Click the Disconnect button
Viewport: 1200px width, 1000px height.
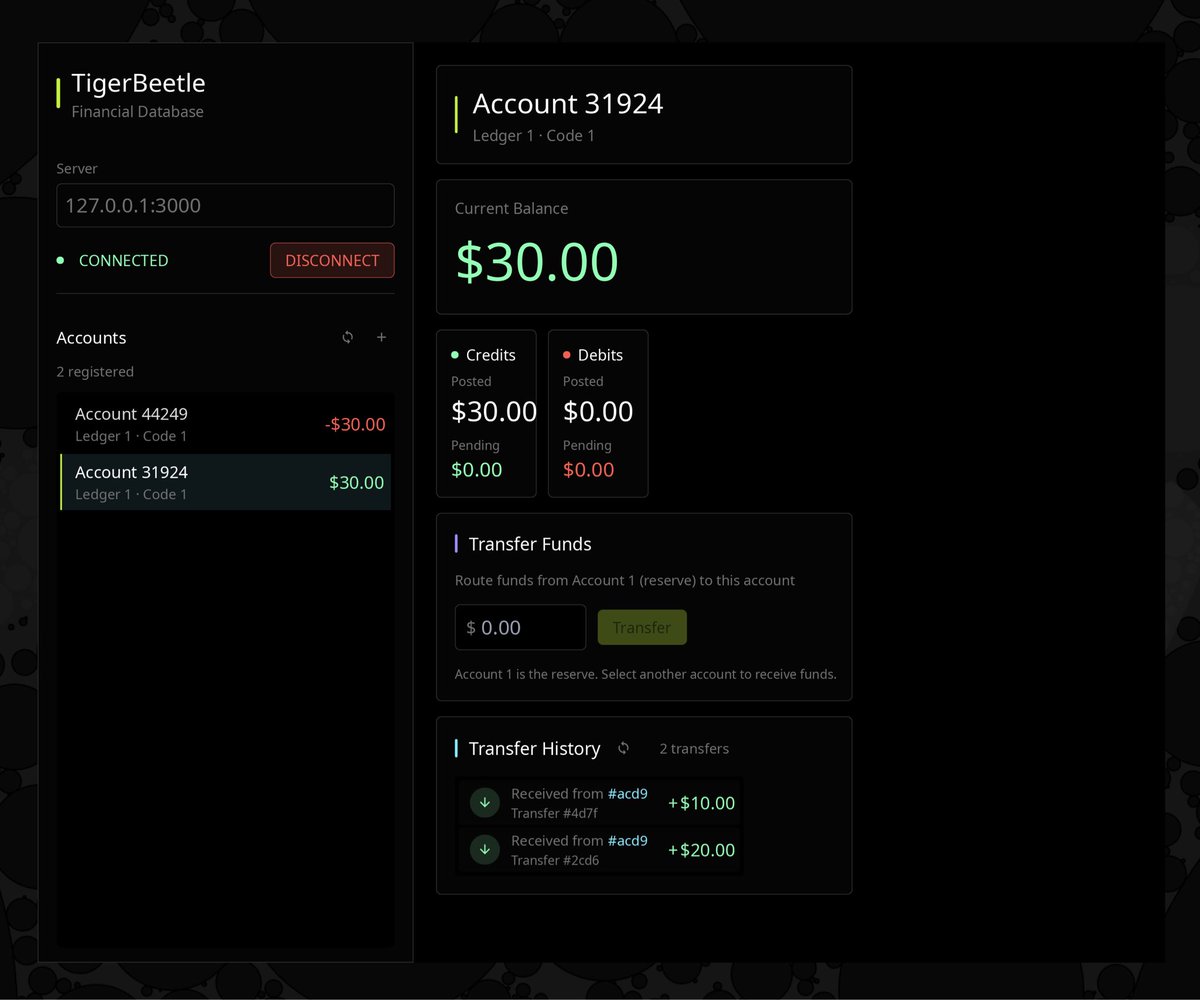click(332, 260)
